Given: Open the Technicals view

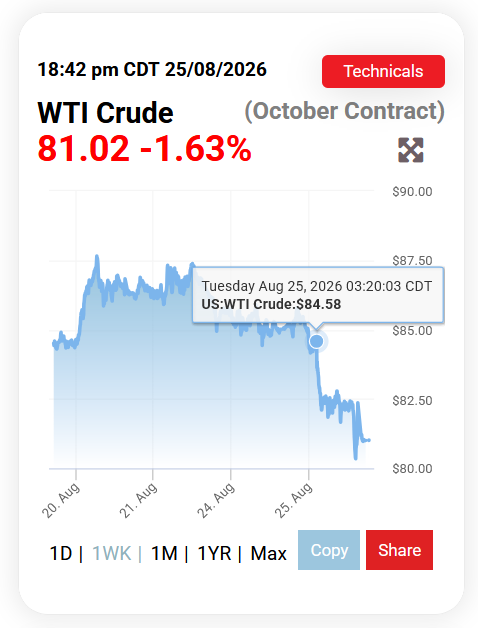Looking at the screenshot, I should pos(383,71).
